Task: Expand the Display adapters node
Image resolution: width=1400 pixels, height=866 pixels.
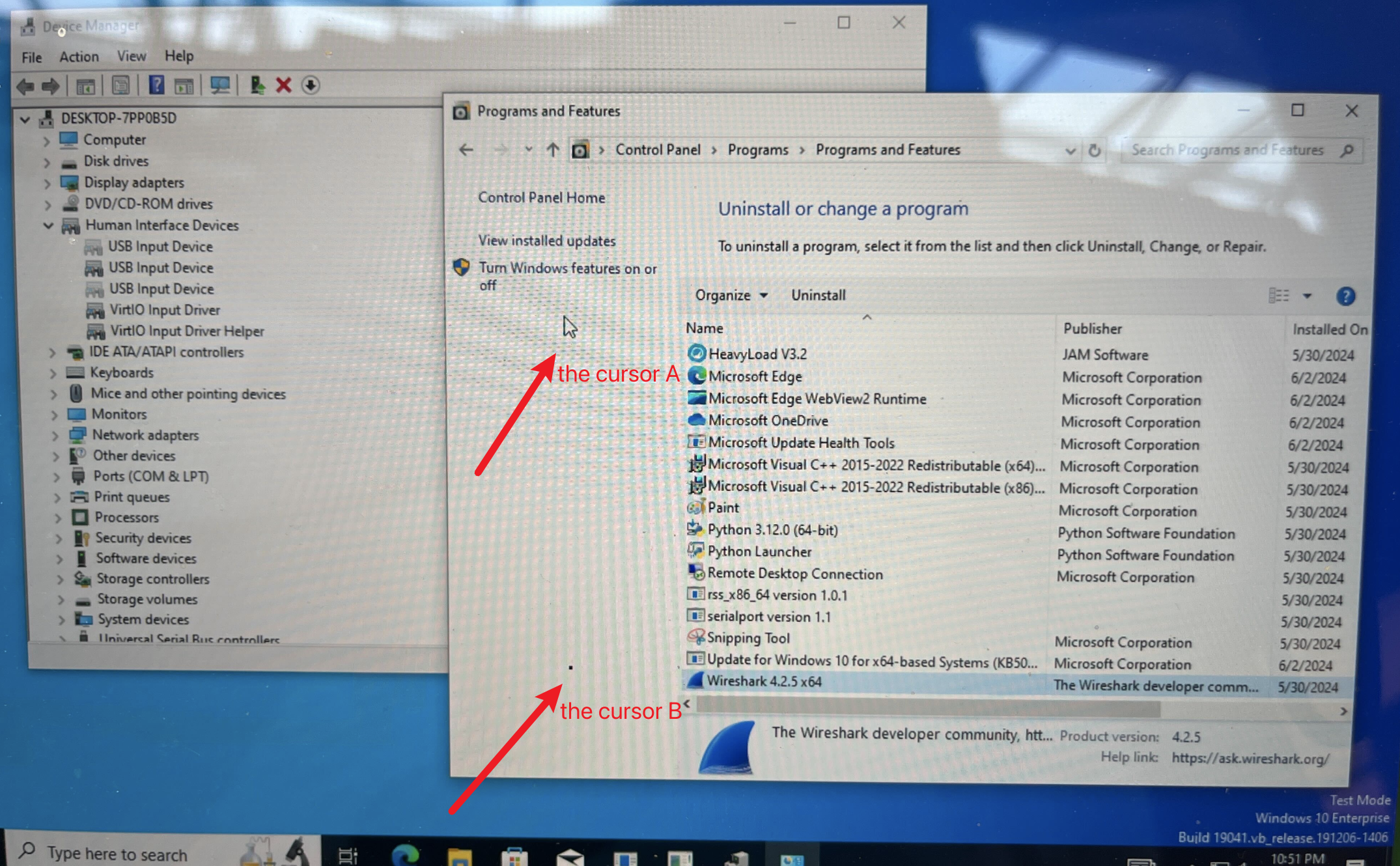Action: tap(47, 183)
